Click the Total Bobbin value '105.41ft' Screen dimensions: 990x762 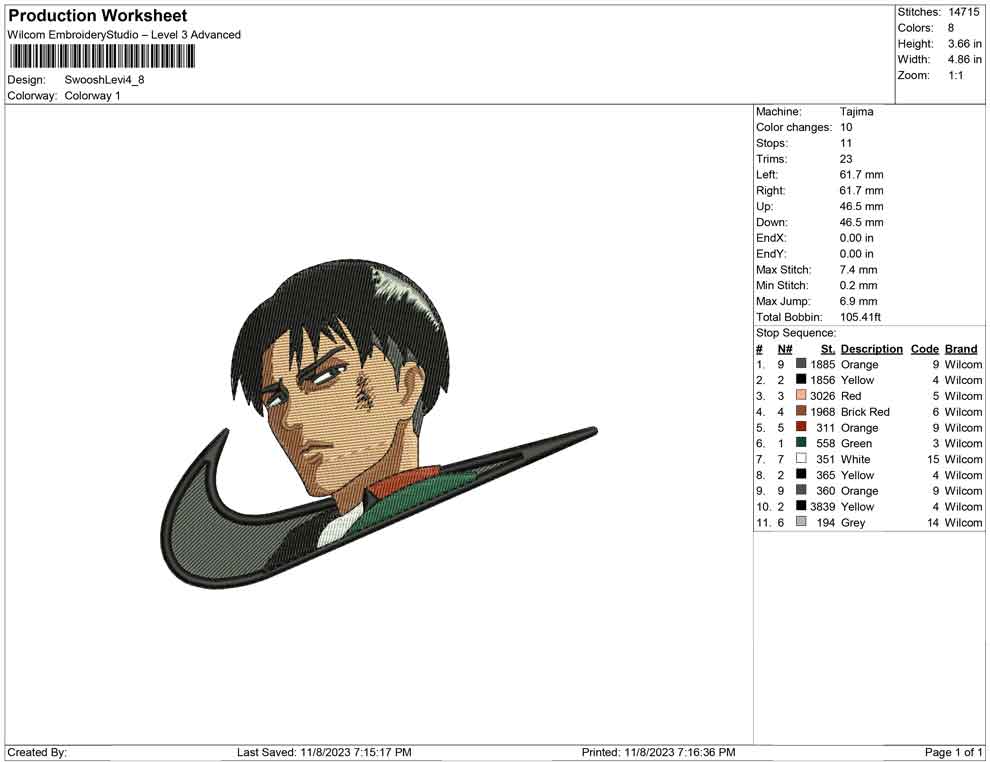click(x=861, y=317)
